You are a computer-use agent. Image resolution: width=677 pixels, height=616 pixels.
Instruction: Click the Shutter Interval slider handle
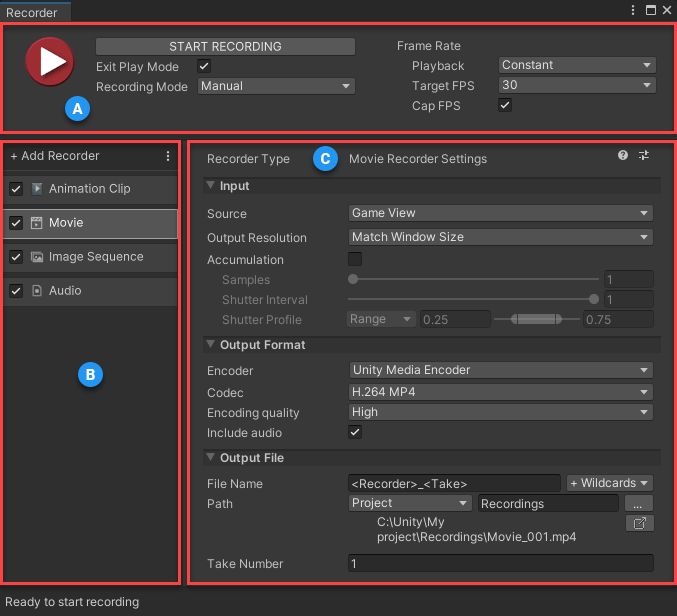click(594, 299)
